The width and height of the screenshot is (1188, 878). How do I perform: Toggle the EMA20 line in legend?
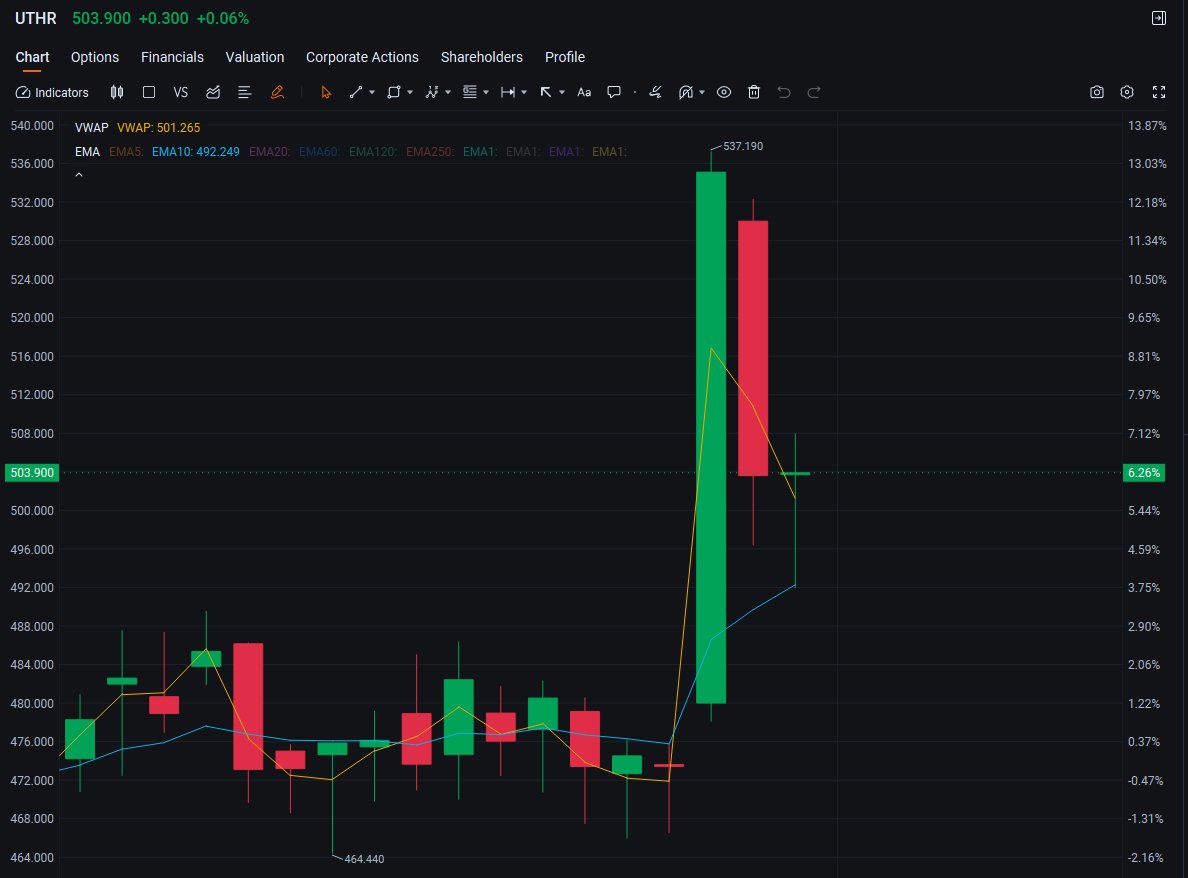[x=270, y=152]
